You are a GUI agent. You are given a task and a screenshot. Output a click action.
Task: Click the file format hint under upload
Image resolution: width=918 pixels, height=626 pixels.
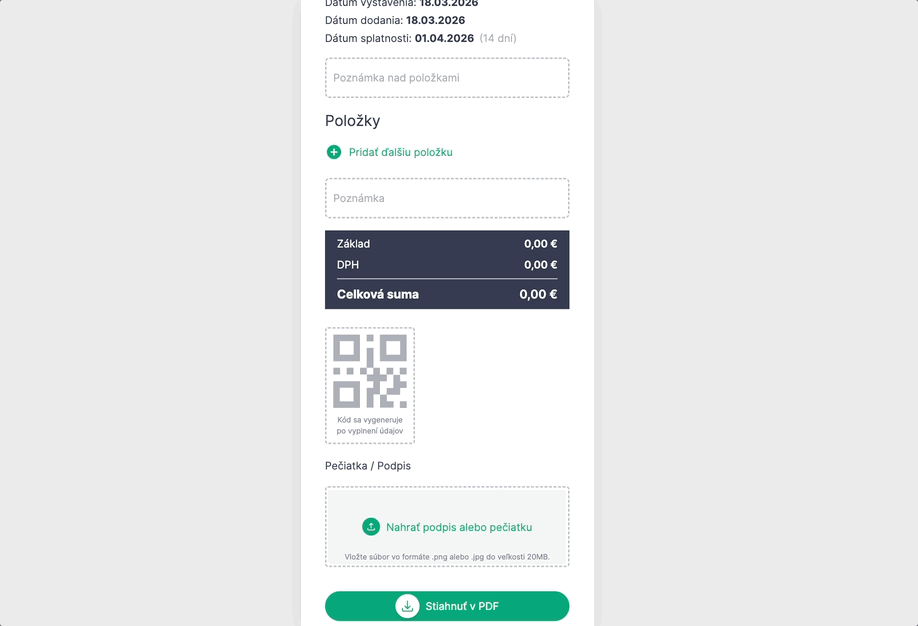click(x=447, y=557)
